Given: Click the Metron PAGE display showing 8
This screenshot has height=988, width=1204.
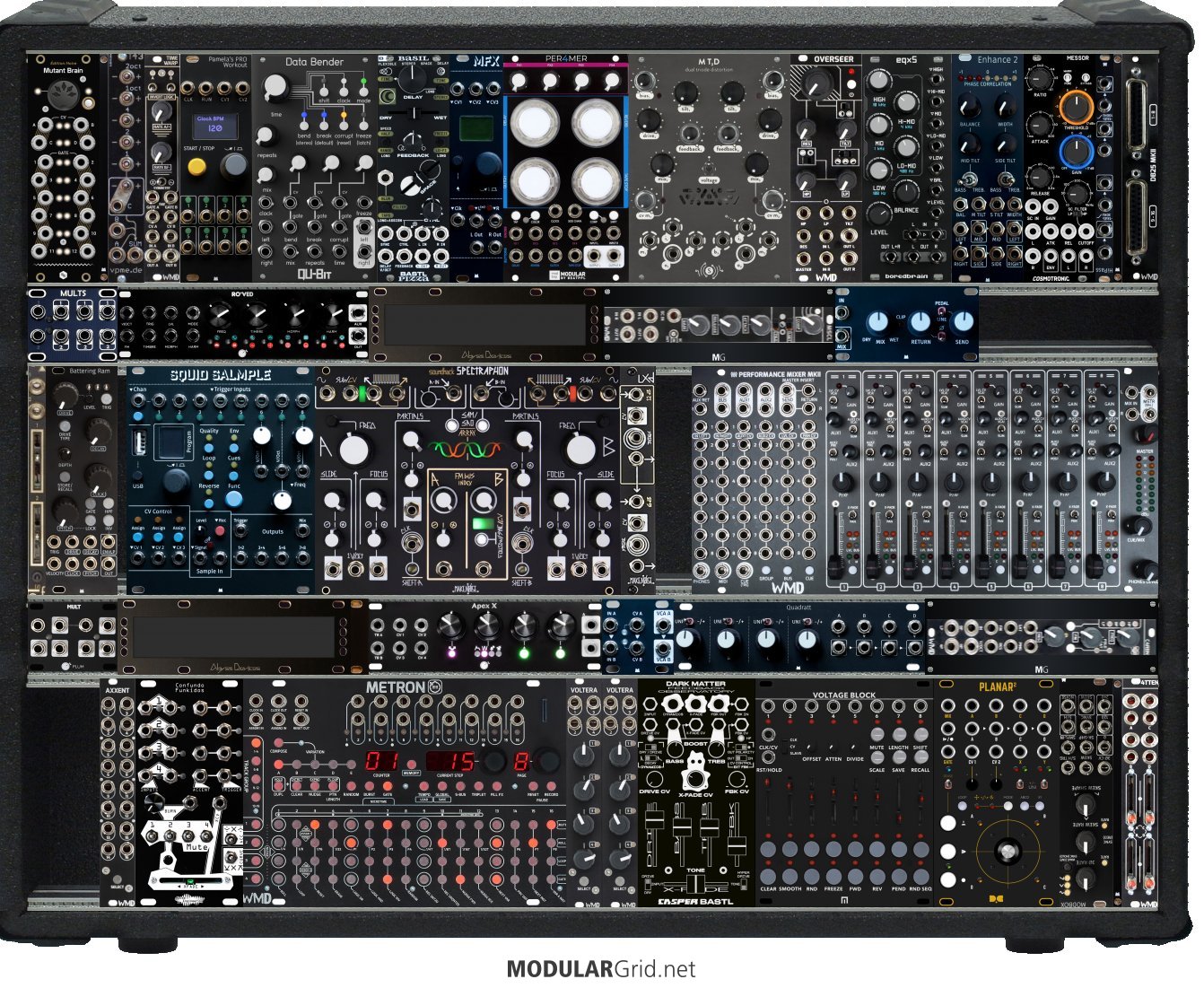Looking at the screenshot, I should (x=521, y=762).
